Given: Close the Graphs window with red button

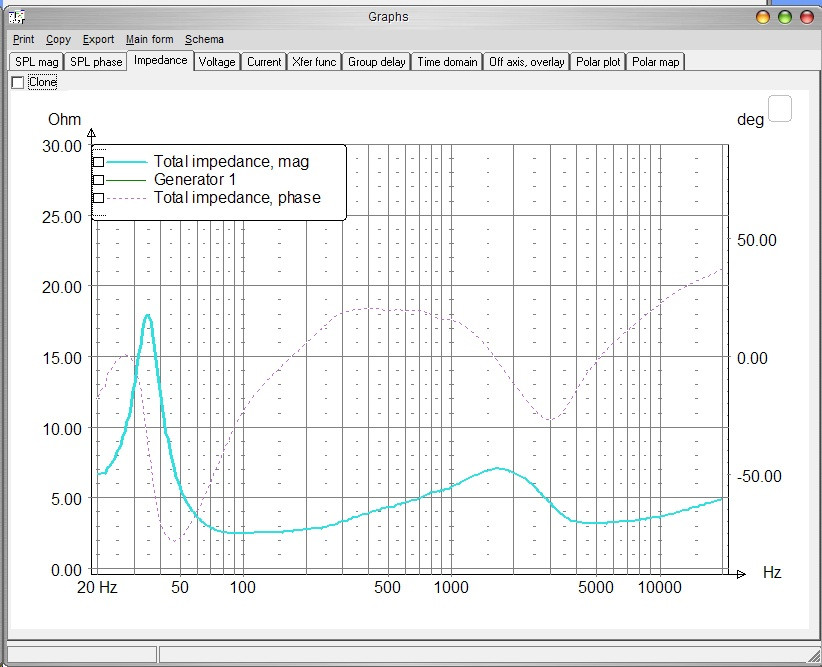Looking at the screenshot, I should [x=807, y=17].
